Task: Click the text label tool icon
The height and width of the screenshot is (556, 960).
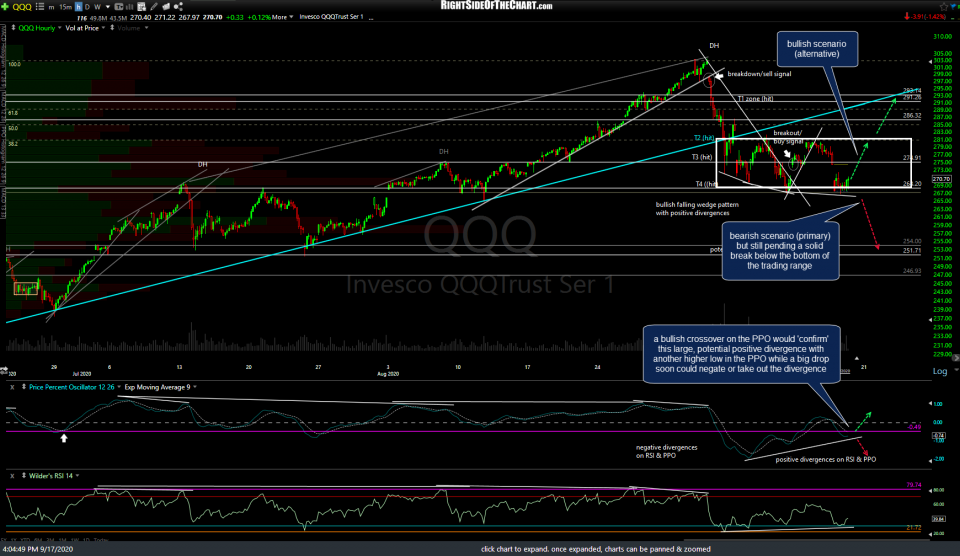Action: tap(119, 7)
